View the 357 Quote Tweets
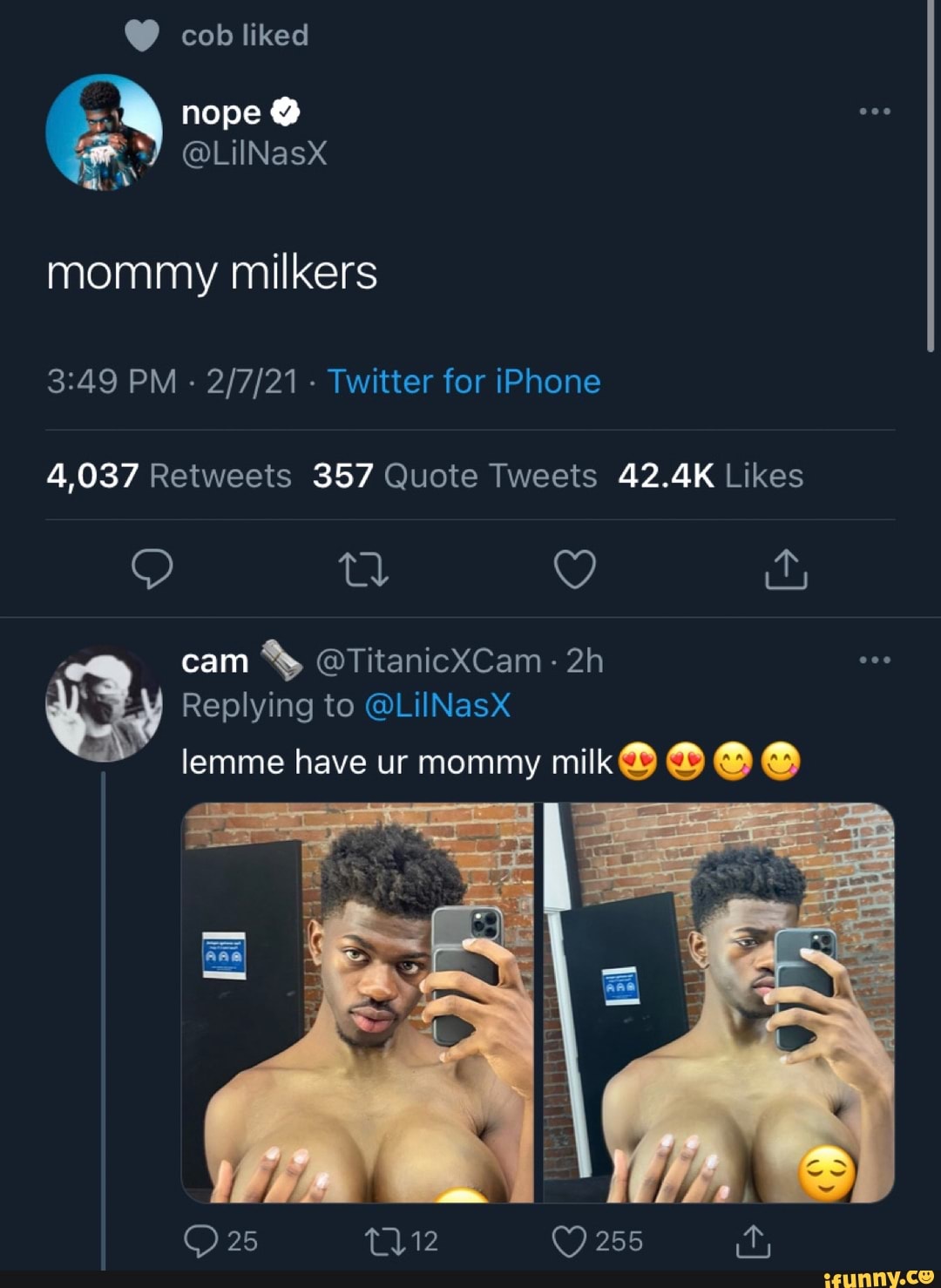This screenshot has height=1288, width=941. (x=454, y=476)
